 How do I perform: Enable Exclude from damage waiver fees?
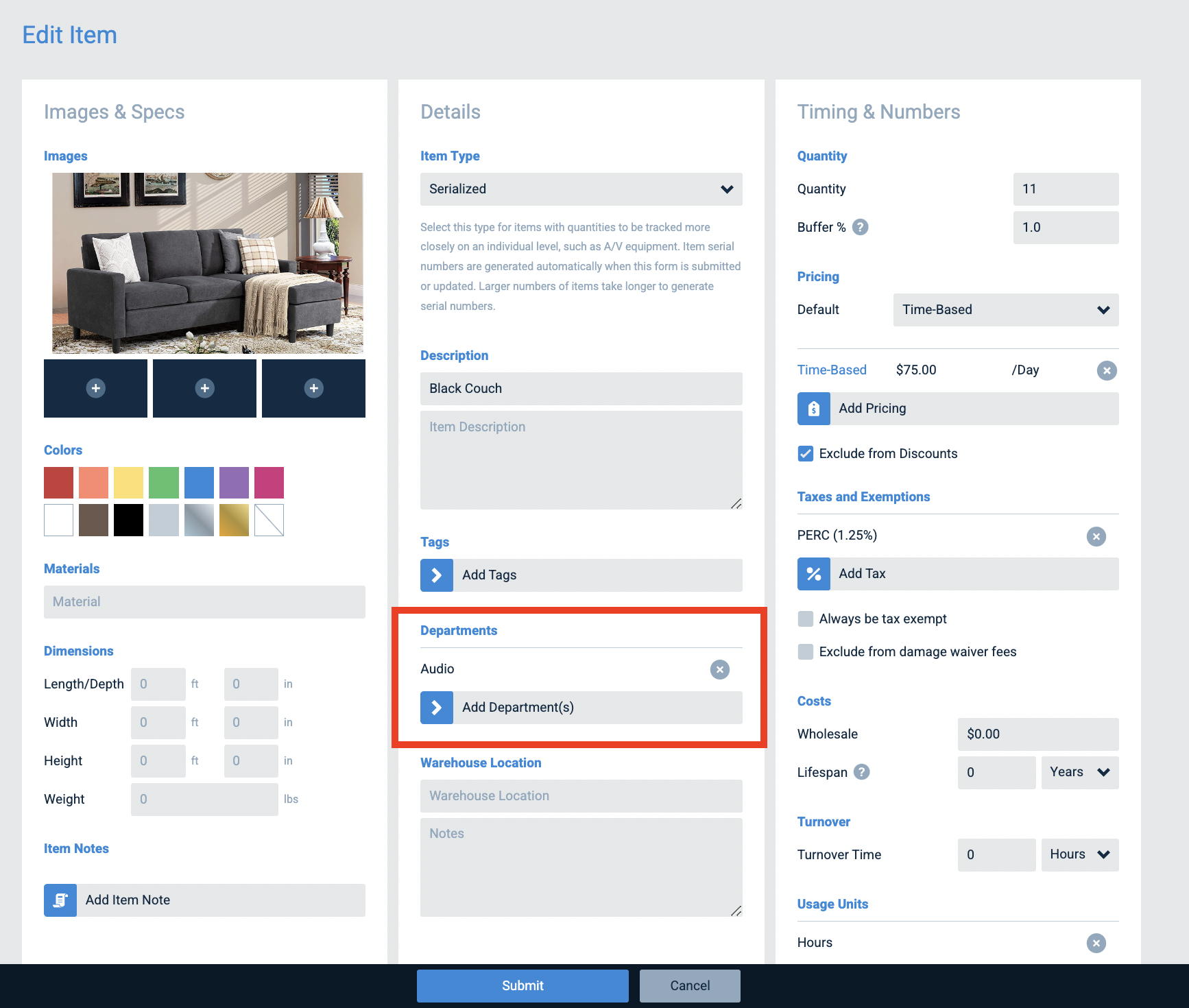[805, 651]
